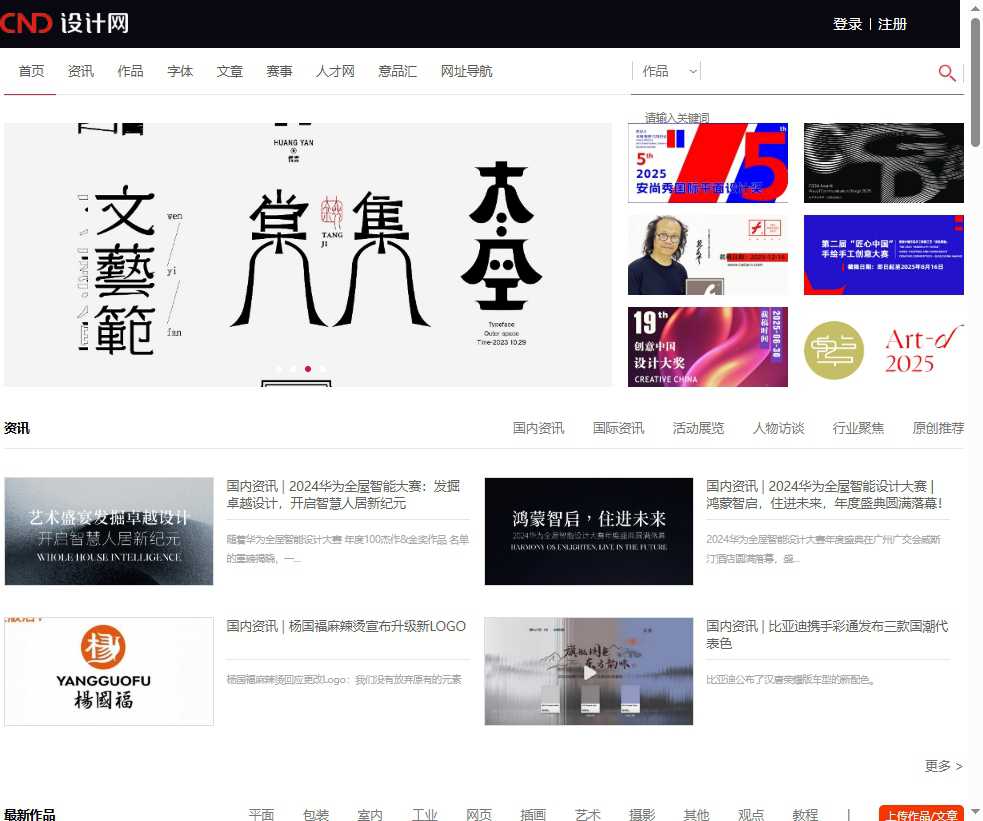Screen dimensions: 983x821
Task: Click the 上传作品/文章 button
Action: 921,814
